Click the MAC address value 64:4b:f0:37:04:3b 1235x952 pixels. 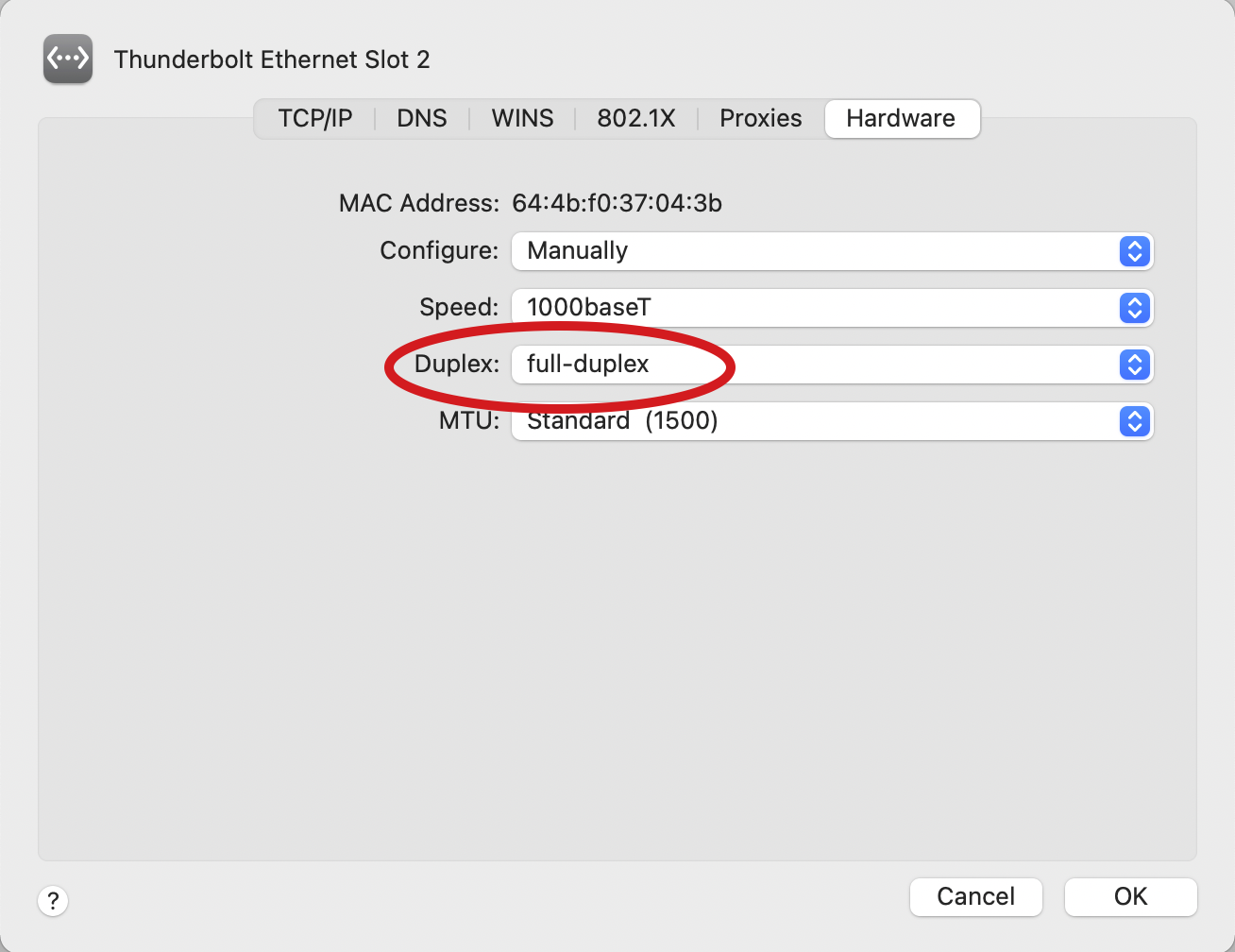[x=617, y=203]
